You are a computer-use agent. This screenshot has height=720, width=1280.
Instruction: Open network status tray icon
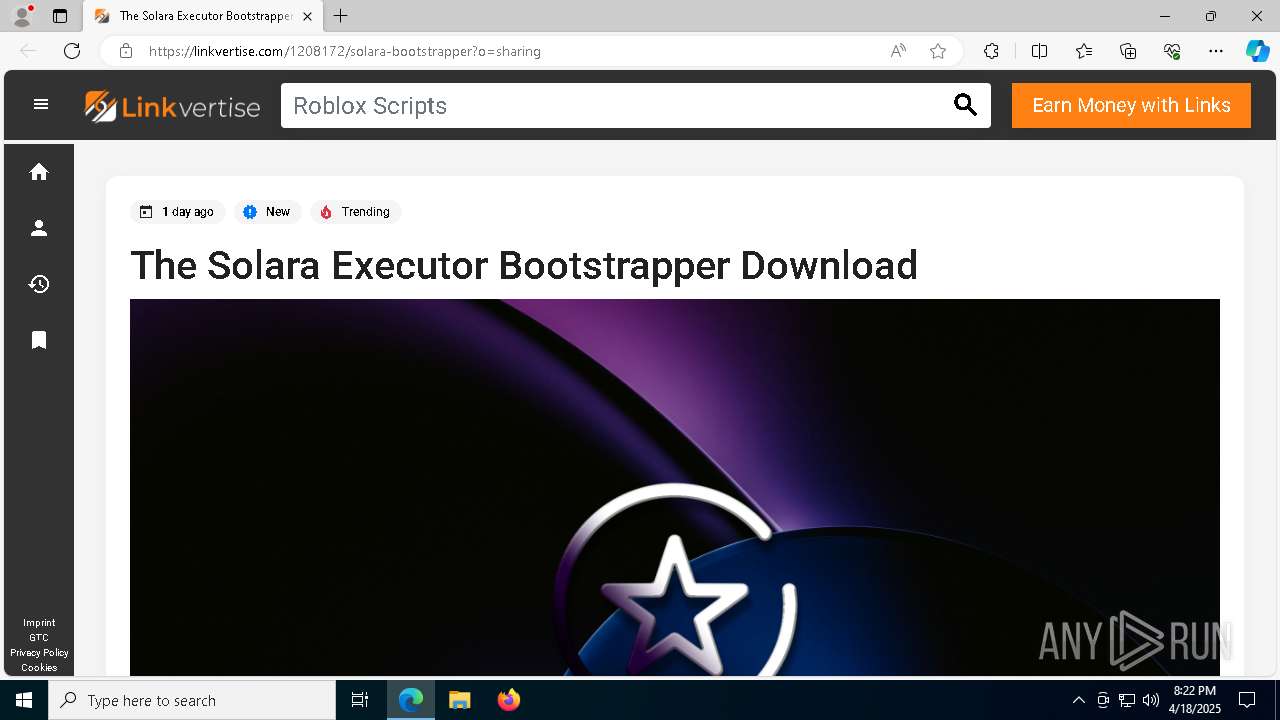(x=1127, y=700)
